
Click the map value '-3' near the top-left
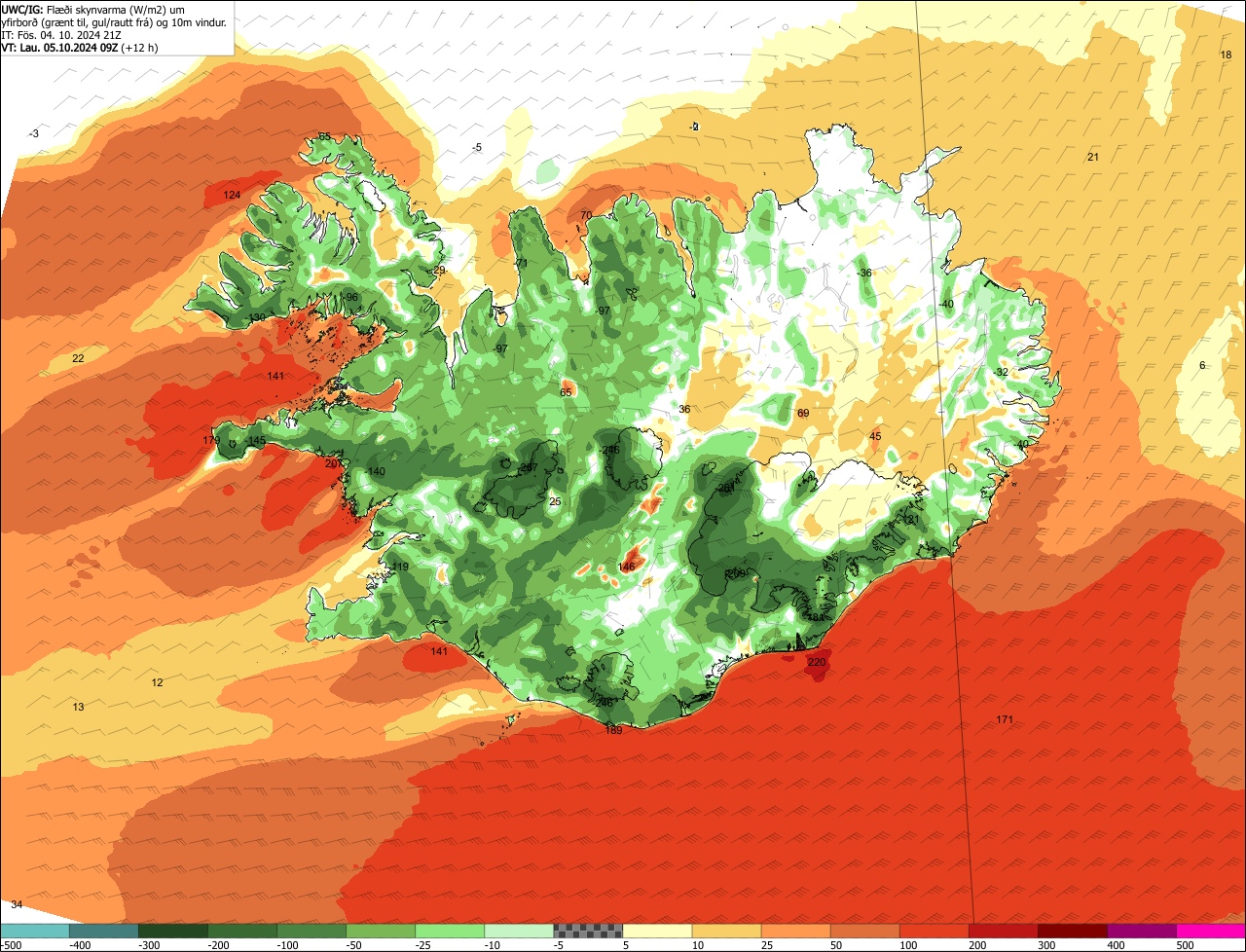tap(34, 133)
